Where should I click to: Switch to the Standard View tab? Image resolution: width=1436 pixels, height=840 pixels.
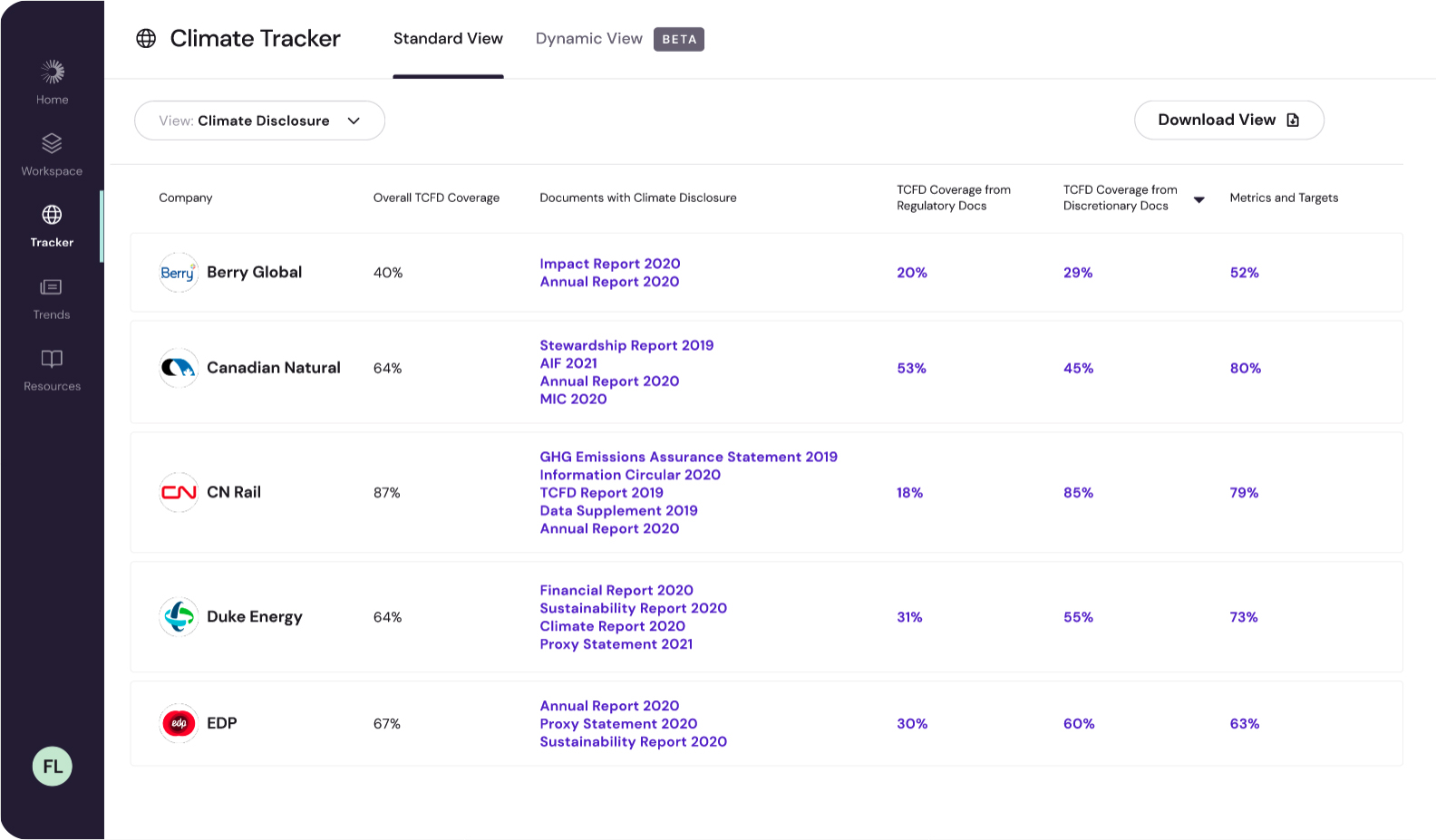[x=448, y=39]
